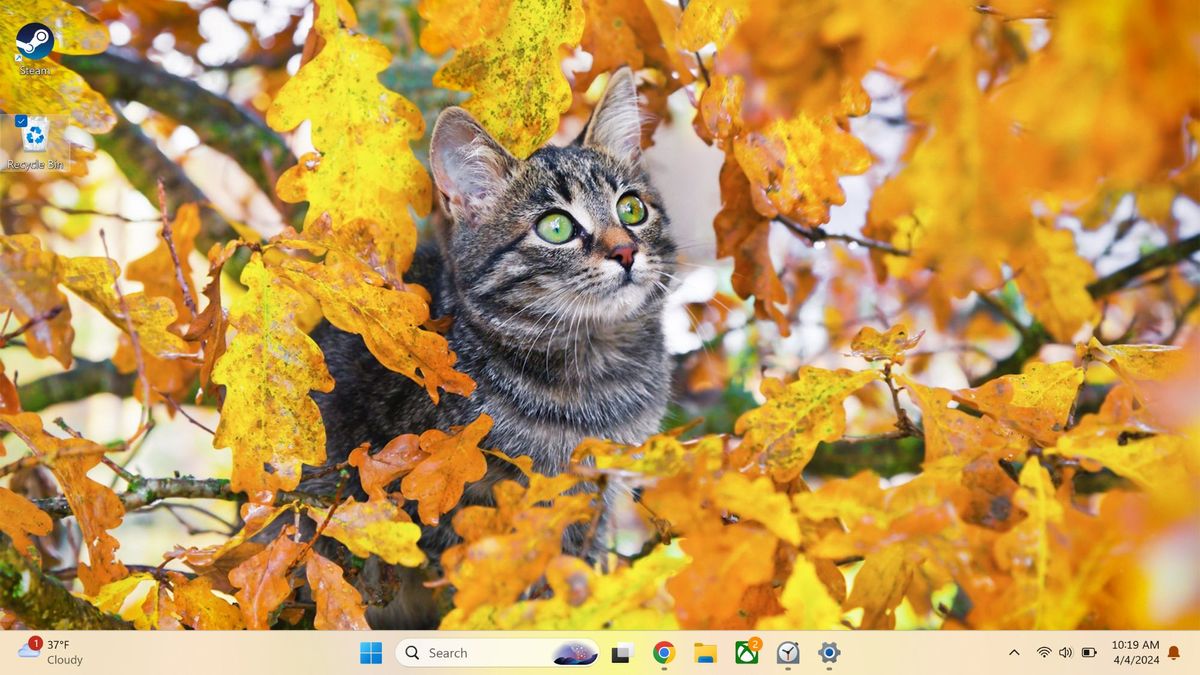Open Settings via the gear icon
This screenshot has height=675, width=1200.
pos(828,652)
